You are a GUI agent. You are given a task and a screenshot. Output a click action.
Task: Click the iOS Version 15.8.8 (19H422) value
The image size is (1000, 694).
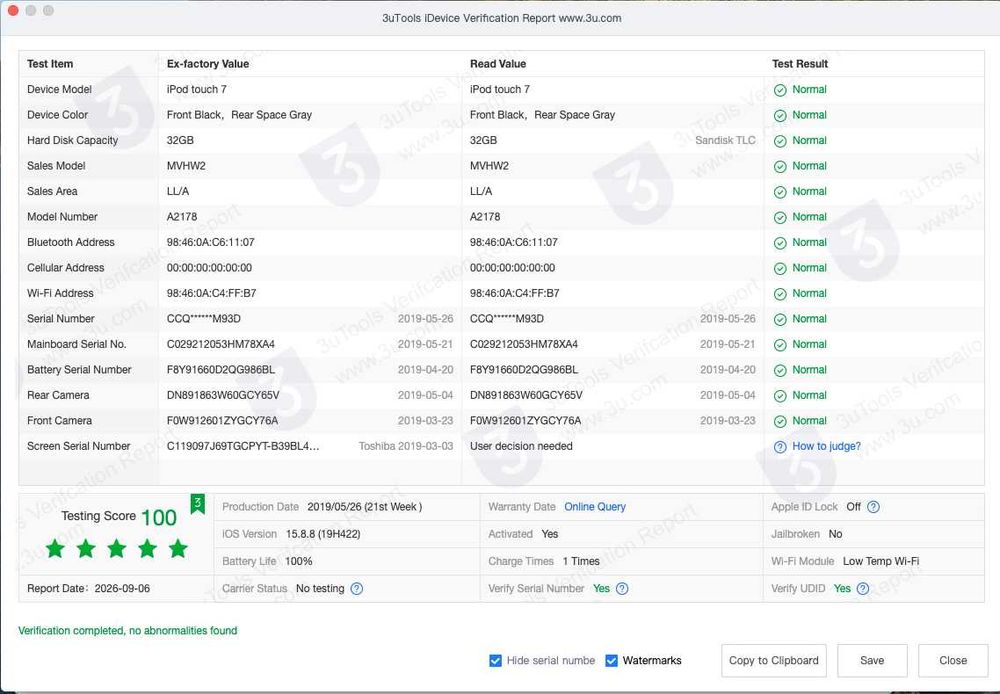tap(323, 534)
